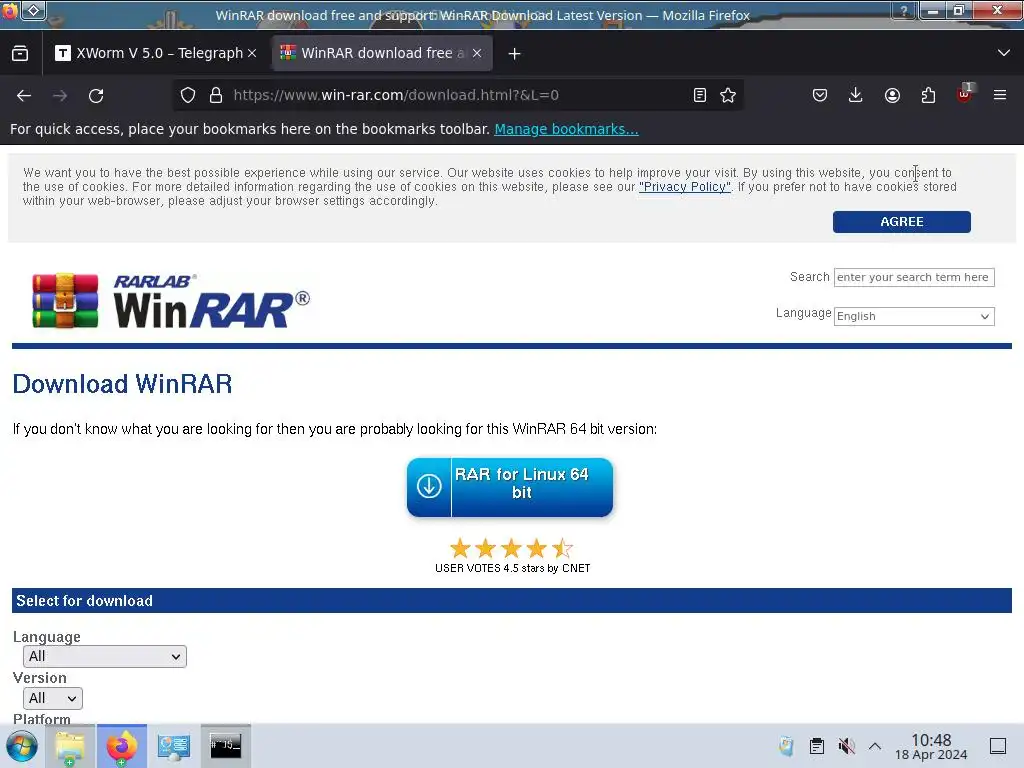Open the download Language All dropdown
1024x768 pixels.
pyautogui.click(x=104, y=656)
